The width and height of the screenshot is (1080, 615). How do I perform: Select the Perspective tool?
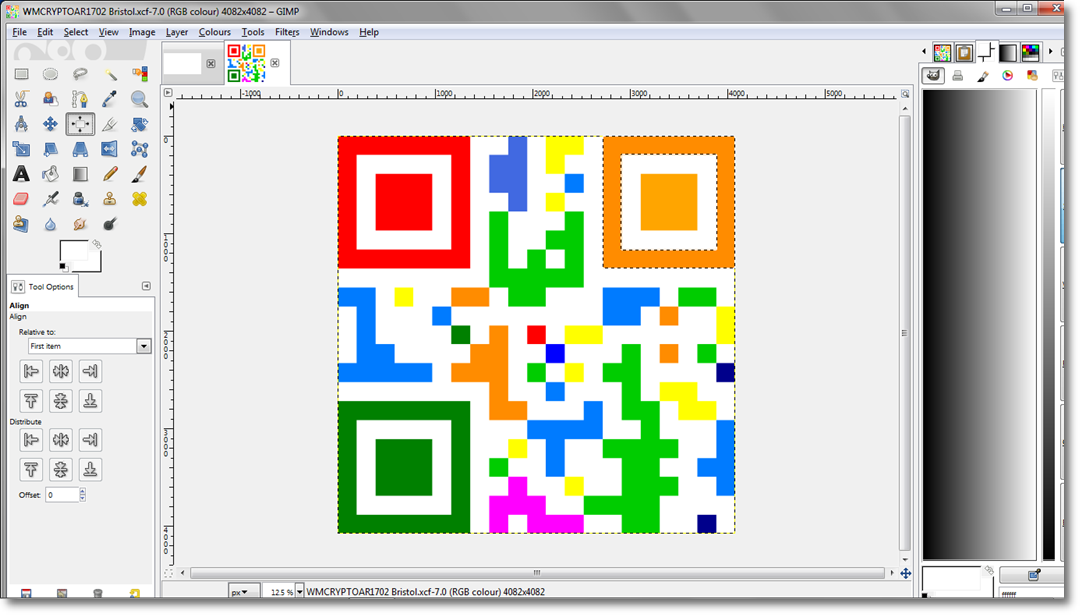point(80,149)
